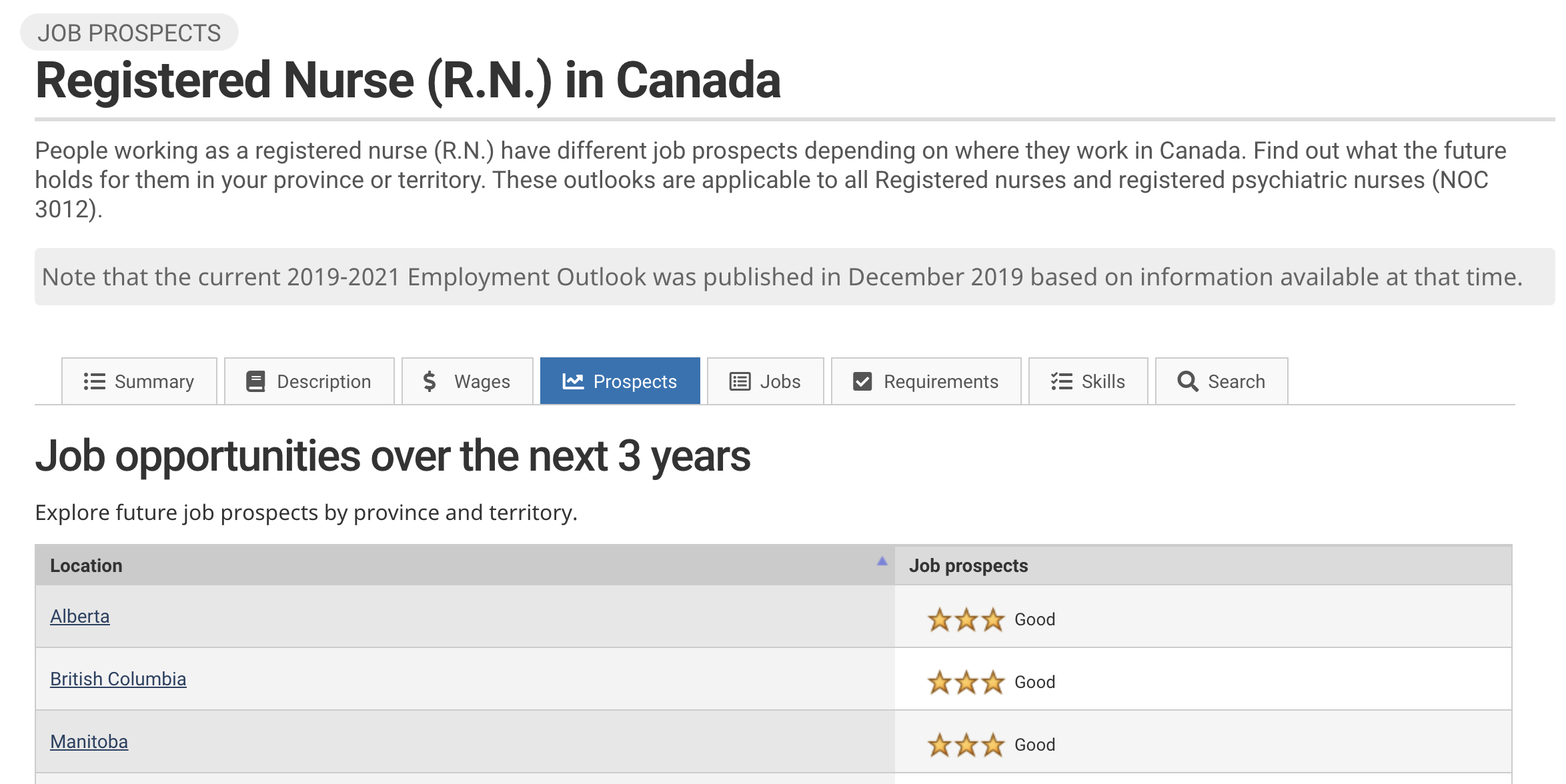Select the Skills tab
This screenshot has height=784, width=1566.
pos(1088,381)
